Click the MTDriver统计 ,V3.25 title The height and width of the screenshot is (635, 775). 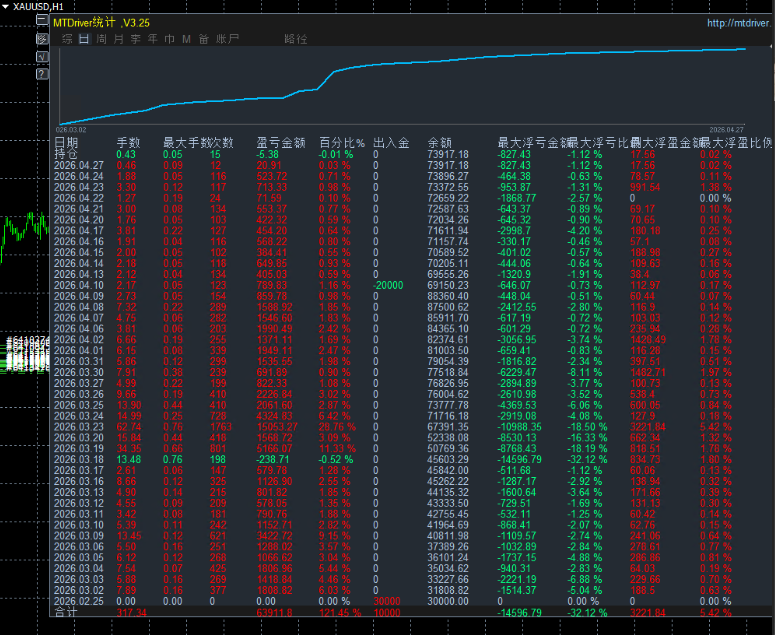[101, 23]
